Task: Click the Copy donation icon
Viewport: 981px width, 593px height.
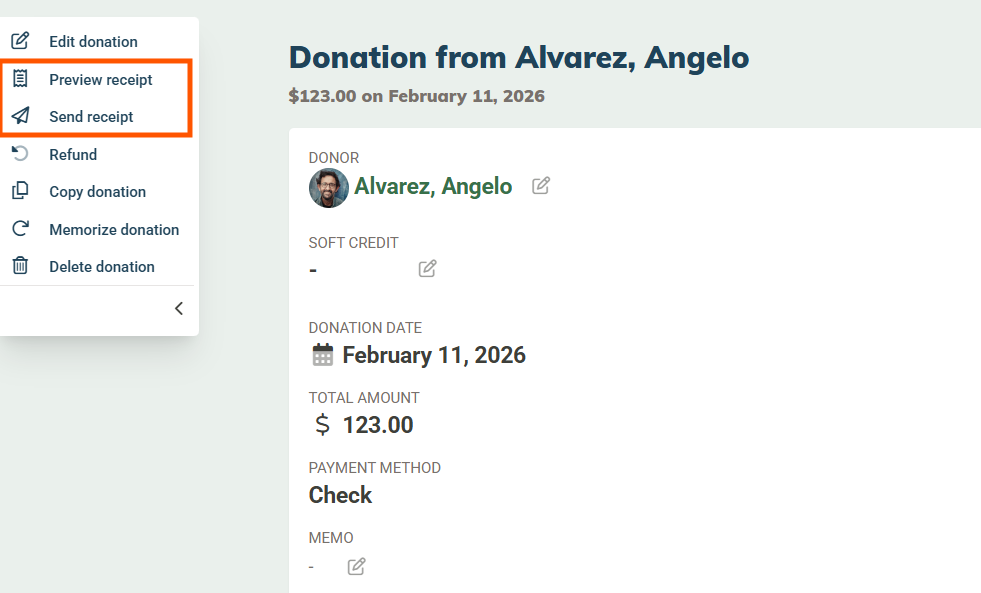Action: coord(20,192)
